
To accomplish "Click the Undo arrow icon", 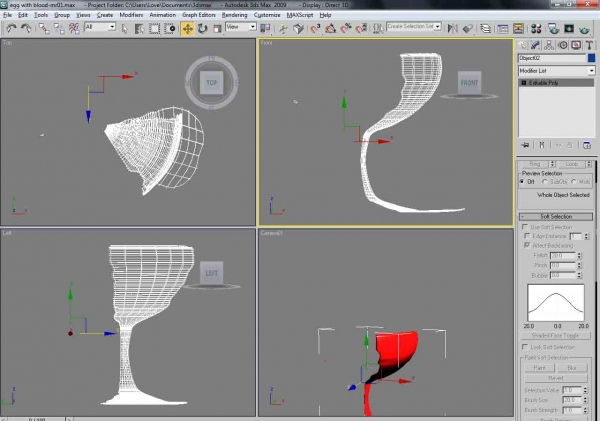I will (x=11, y=28).
